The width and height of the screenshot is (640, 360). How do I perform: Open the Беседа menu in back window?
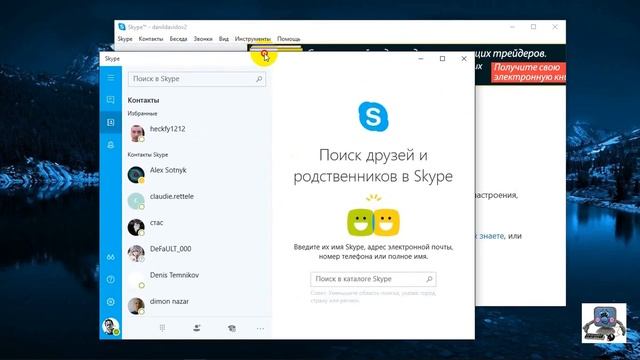click(x=178, y=39)
